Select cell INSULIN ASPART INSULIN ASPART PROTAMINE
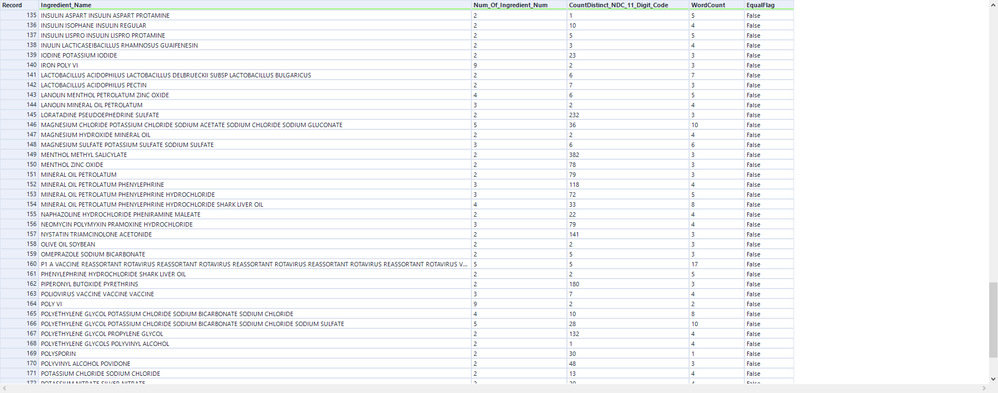Screen dimensions: 998x393 pyautogui.click(x=255, y=15)
